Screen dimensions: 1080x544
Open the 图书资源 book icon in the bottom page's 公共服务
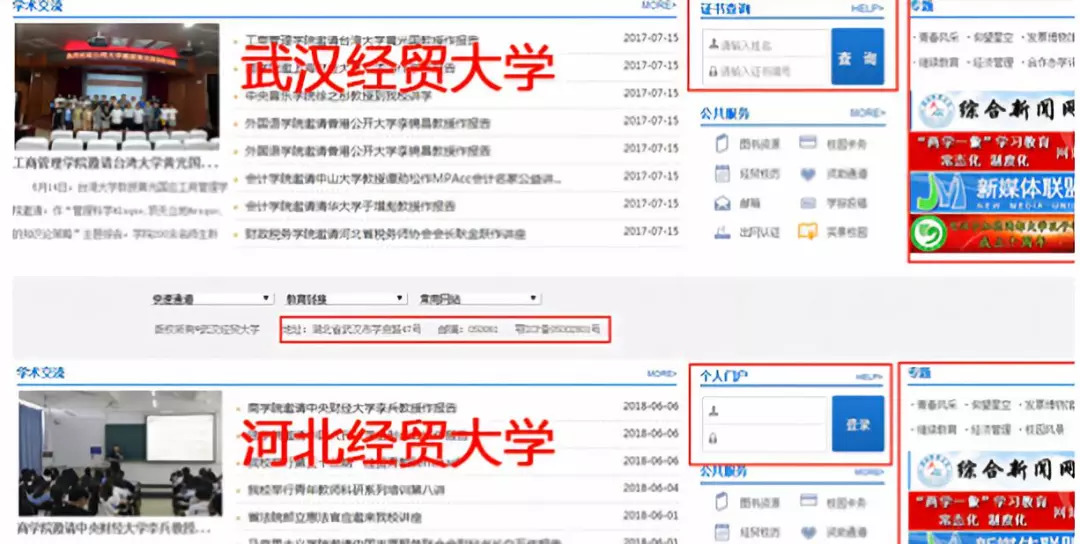click(722, 502)
